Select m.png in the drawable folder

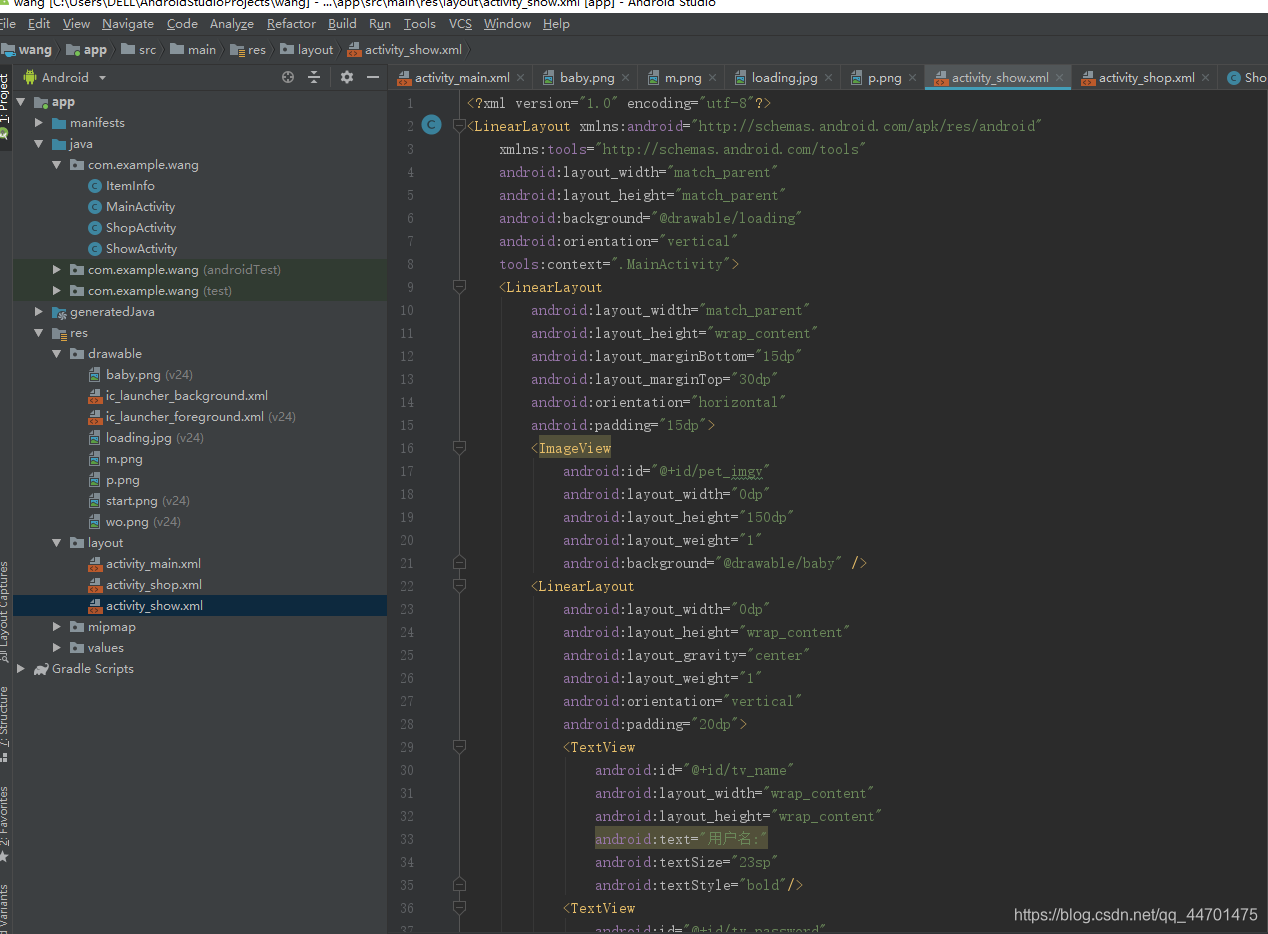pyautogui.click(x=124, y=459)
